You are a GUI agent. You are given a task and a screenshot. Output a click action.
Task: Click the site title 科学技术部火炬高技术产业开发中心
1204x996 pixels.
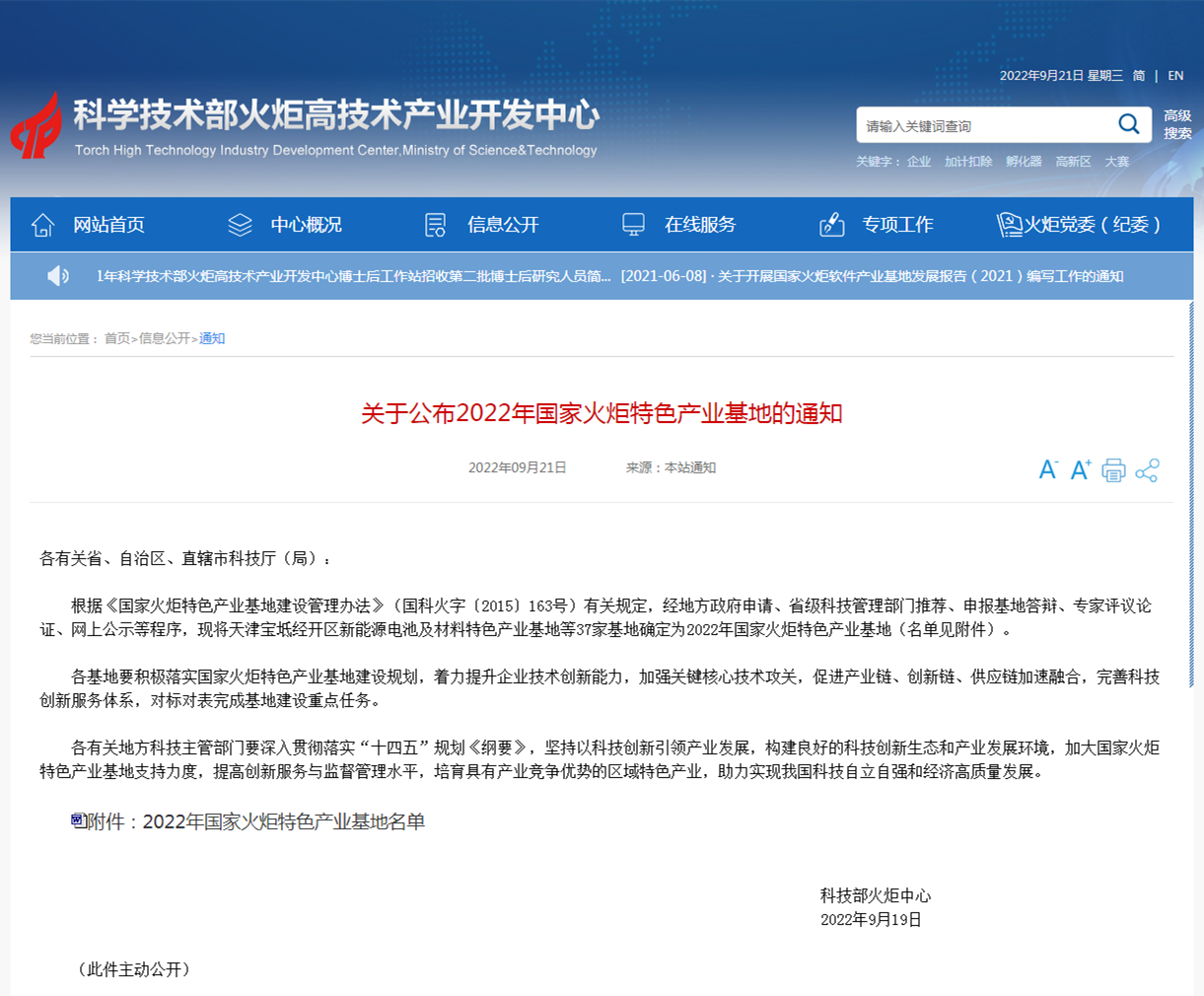click(336, 115)
